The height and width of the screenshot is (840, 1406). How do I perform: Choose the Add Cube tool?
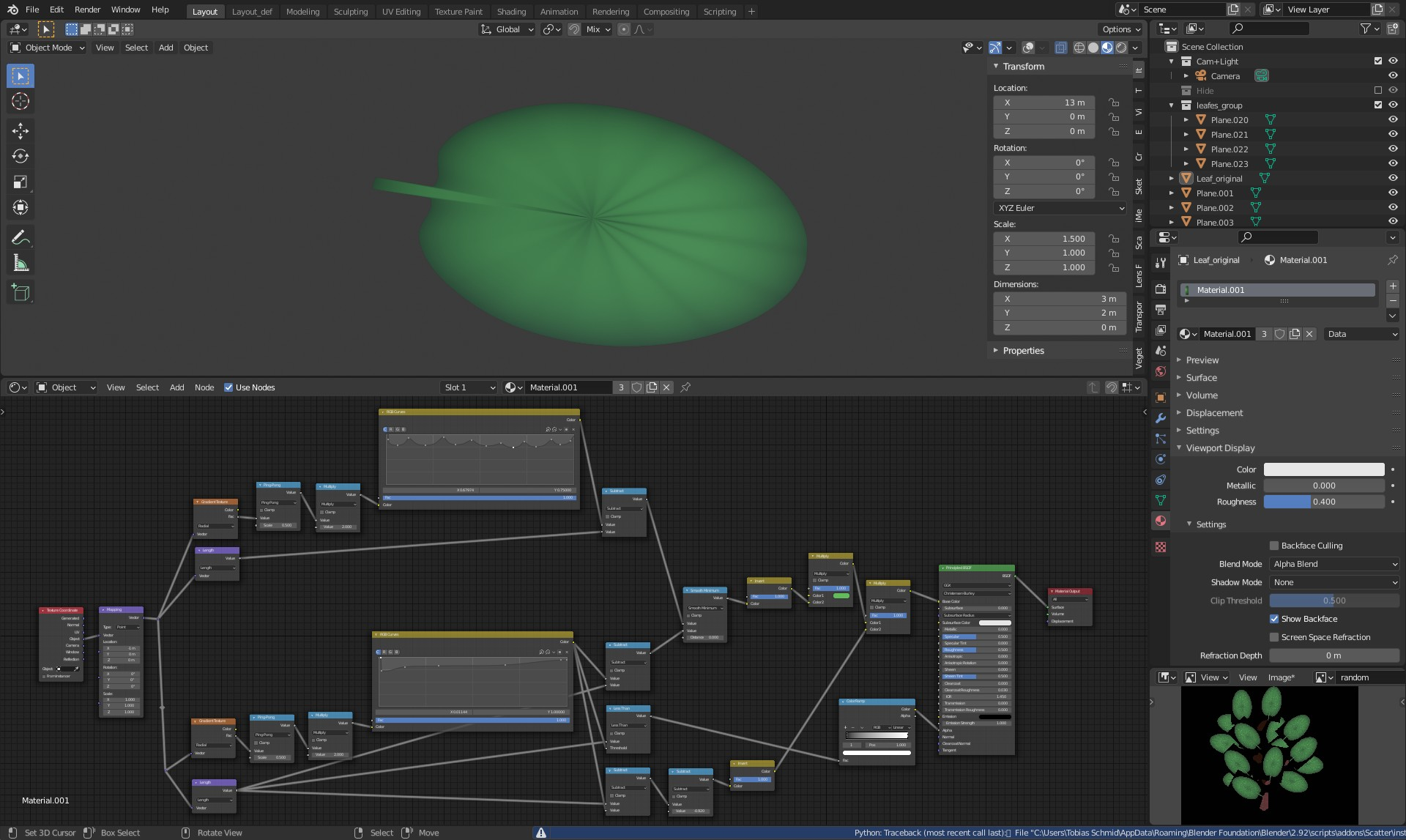(21, 293)
